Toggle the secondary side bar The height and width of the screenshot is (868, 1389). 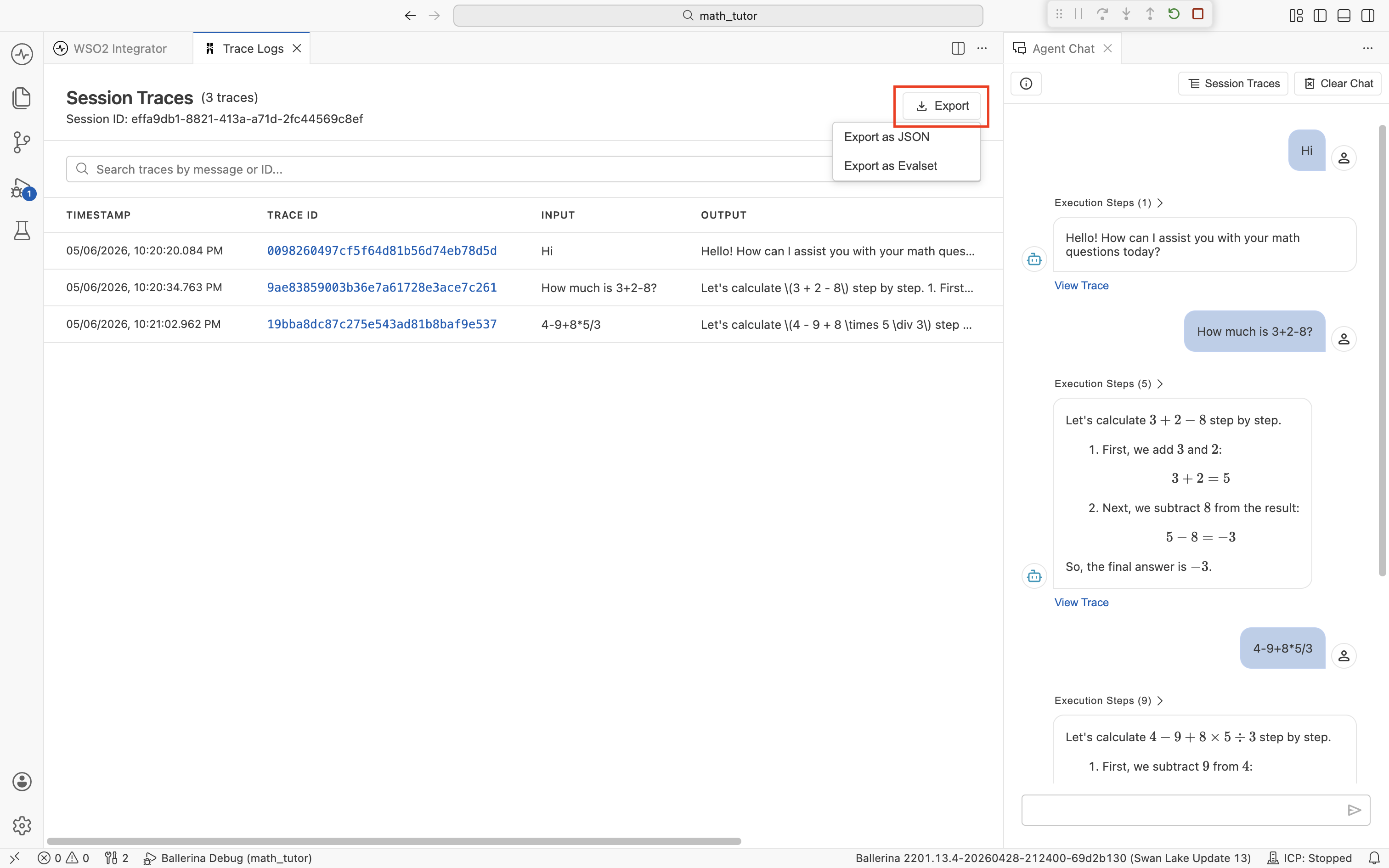click(x=1368, y=16)
